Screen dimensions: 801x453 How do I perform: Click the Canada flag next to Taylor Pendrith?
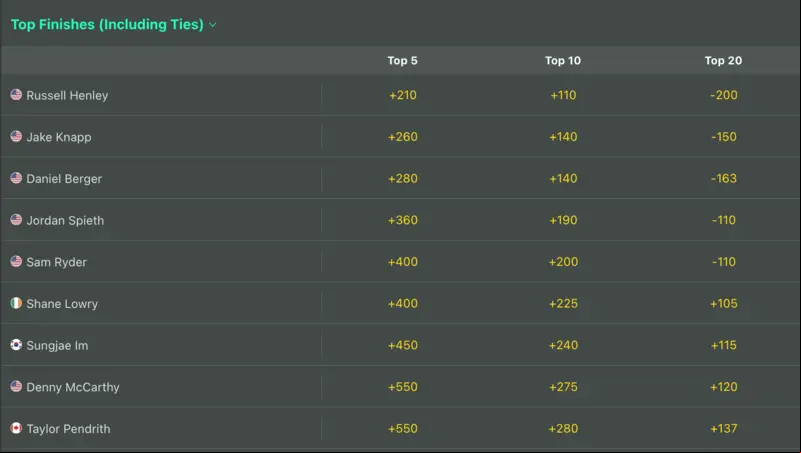pos(16,428)
